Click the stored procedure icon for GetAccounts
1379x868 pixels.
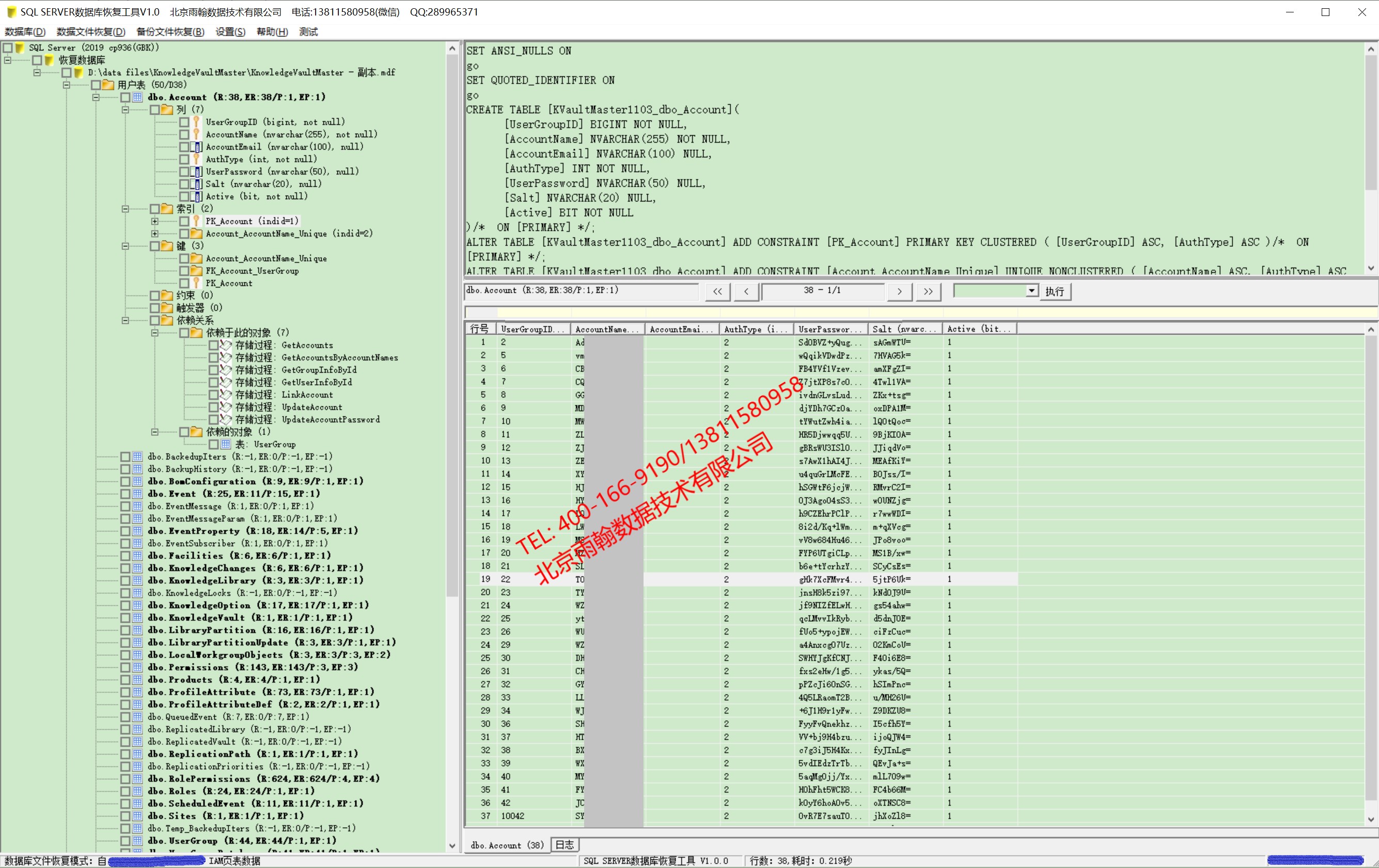pyautogui.click(x=226, y=345)
